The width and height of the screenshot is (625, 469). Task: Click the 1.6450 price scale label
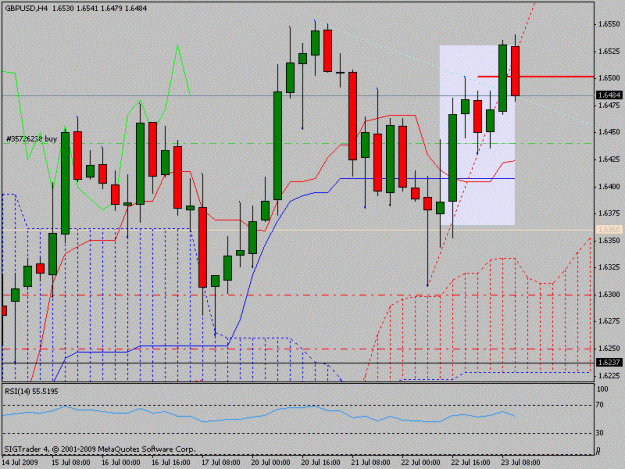(609, 132)
